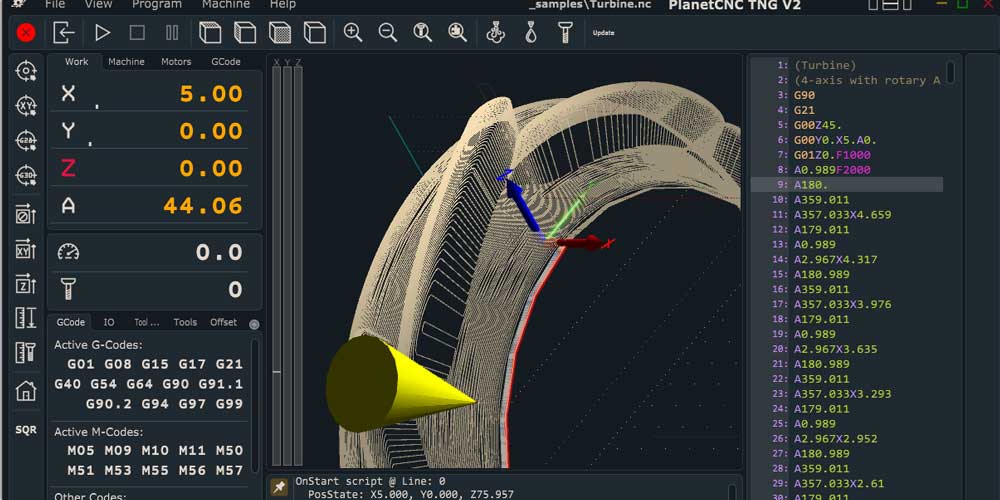The image size is (1000, 500).
Task: Select the front view cube with hatched front face
Action: [x=279, y=33]
